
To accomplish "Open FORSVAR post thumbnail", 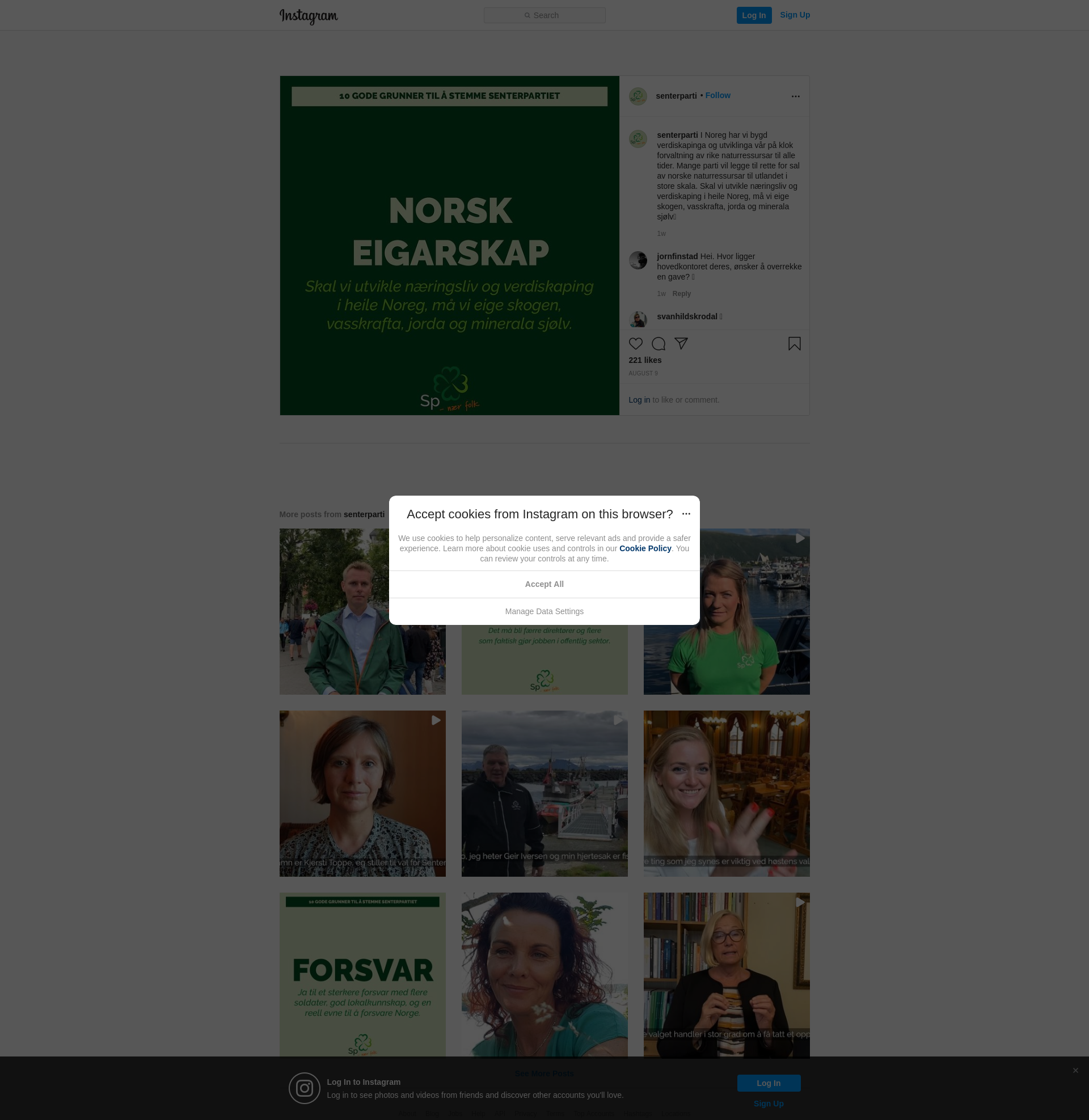I will click(x=362, y=975).
